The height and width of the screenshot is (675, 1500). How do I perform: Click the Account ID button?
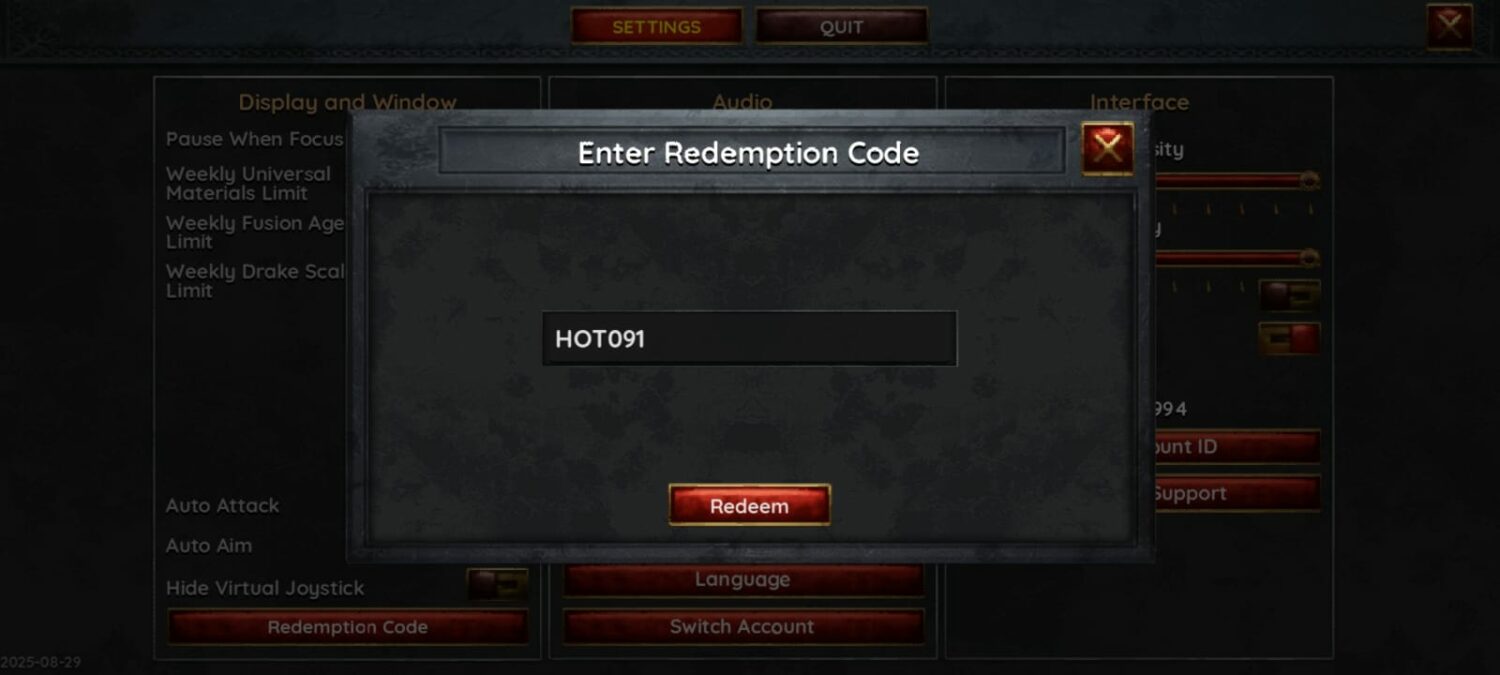pyautogui.click(x=1237, y=447)
